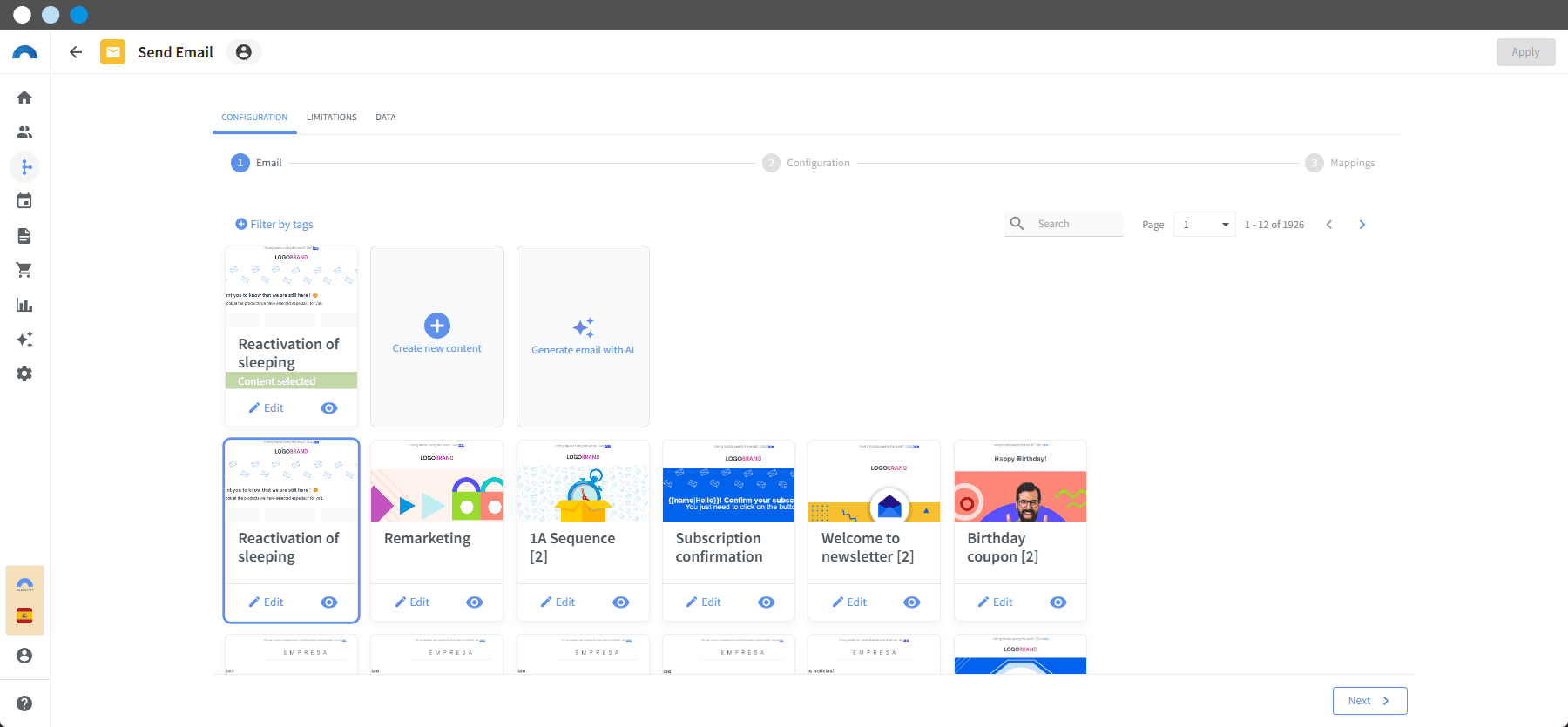Switch language using the Spanish flag icon
This screenshot has height=727, width=1568.
(x=24, y=616)
